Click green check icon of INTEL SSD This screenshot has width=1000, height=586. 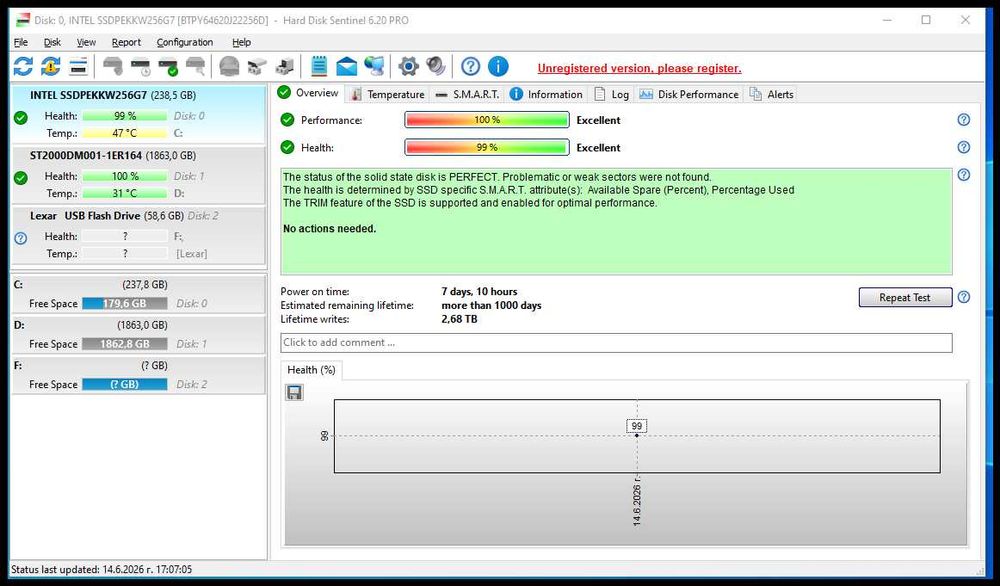(21, 118)
